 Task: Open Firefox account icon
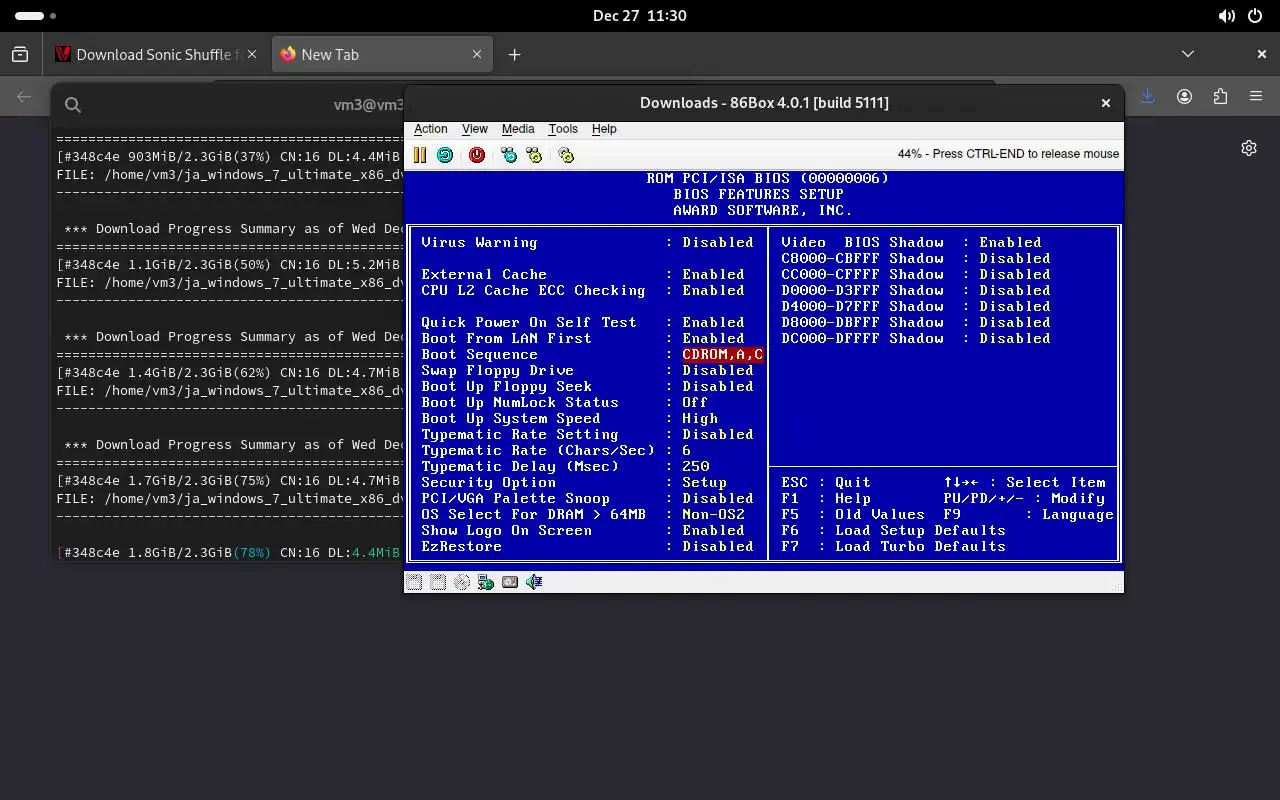(x=1184, y=97)
